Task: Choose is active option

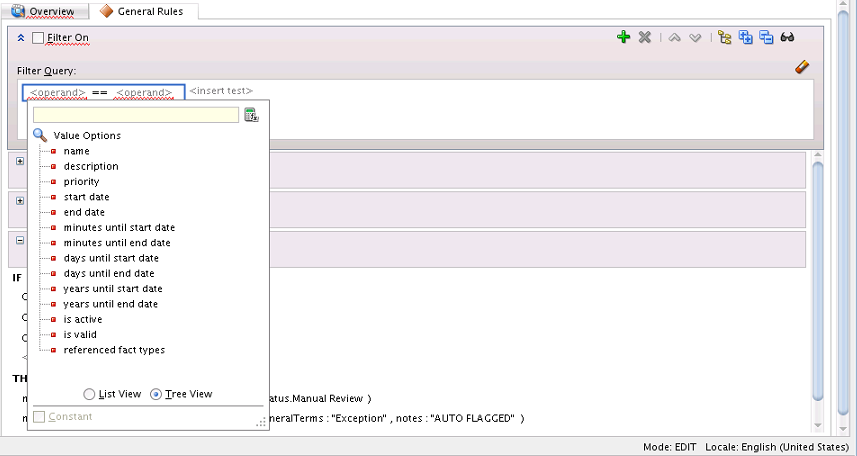Action: click(x=83, y=319)
